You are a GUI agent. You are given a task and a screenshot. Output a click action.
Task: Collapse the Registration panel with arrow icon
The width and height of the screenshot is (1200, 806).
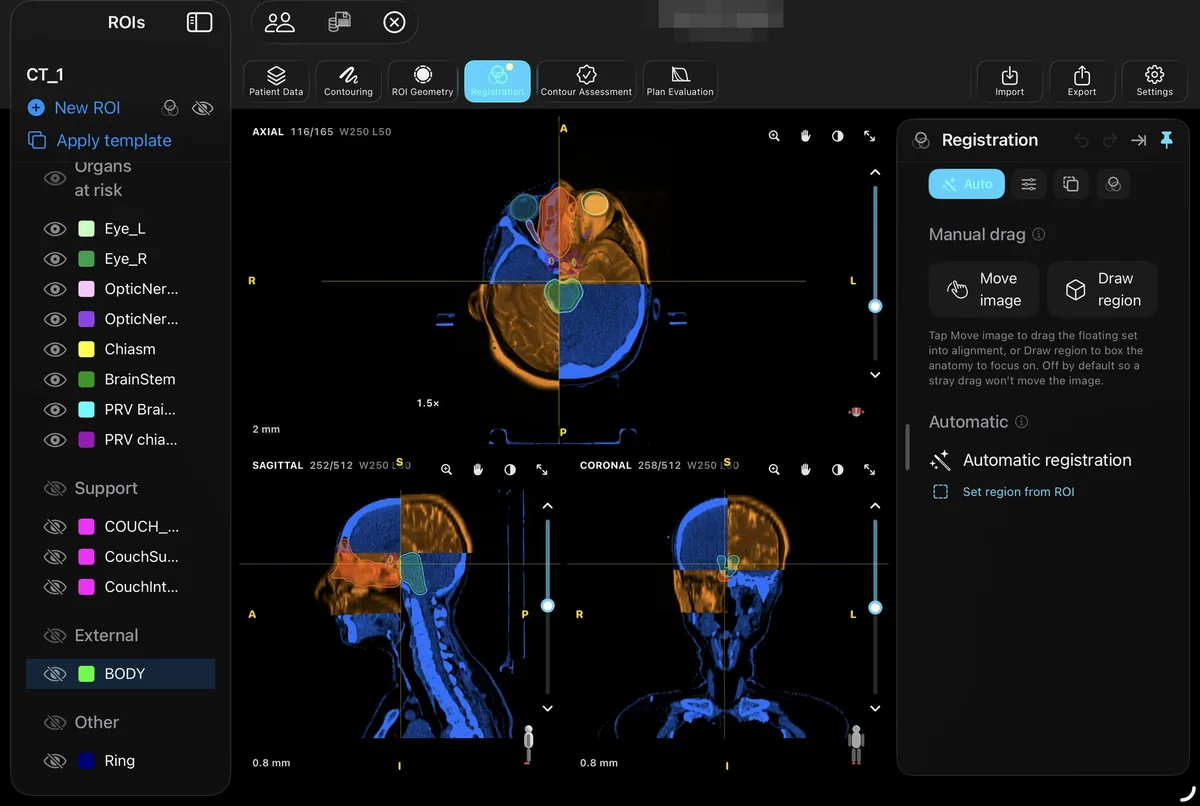click(x=1138, y=141)
